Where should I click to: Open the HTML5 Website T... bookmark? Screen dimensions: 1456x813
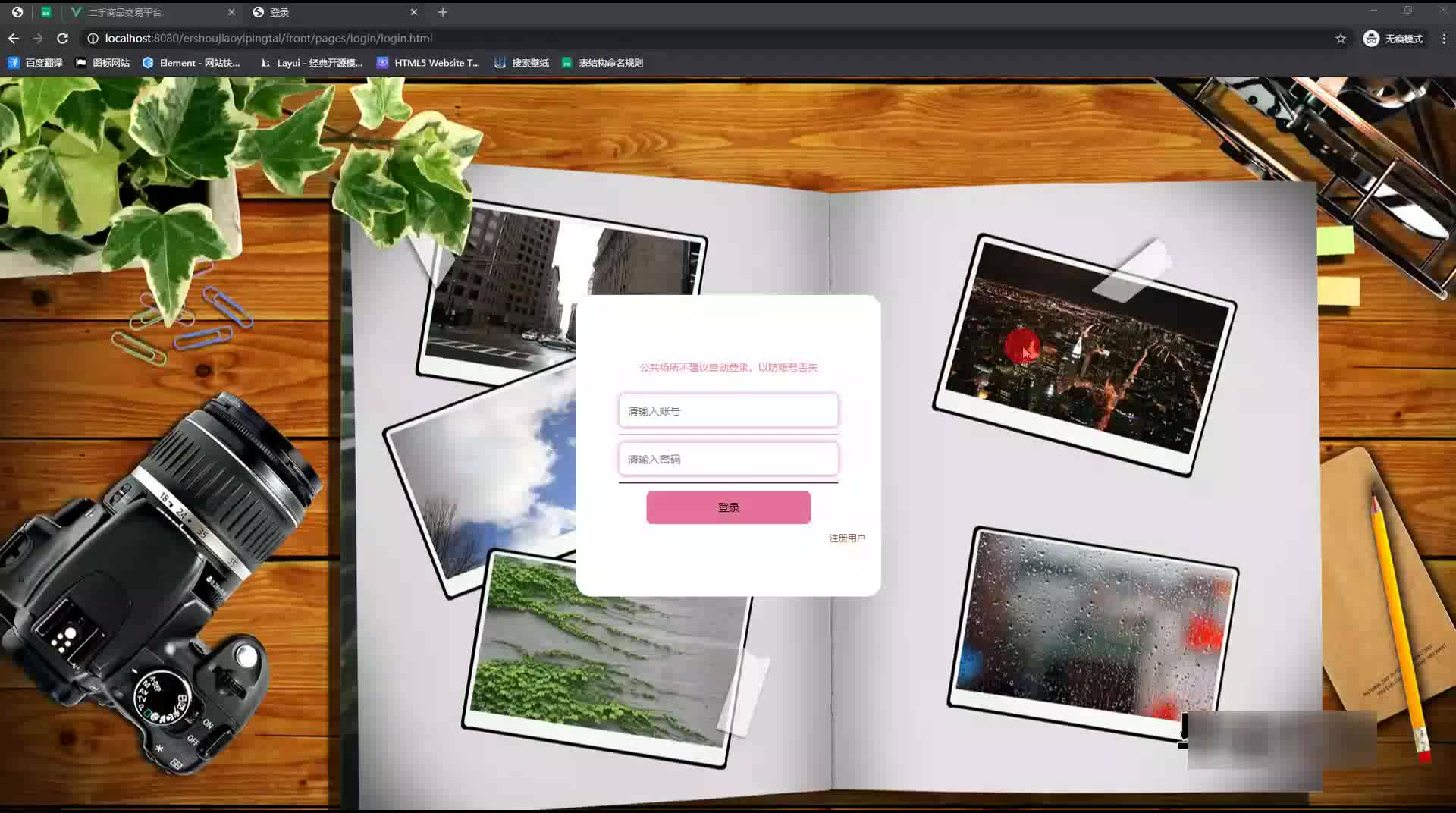click(x=428, y=63)
